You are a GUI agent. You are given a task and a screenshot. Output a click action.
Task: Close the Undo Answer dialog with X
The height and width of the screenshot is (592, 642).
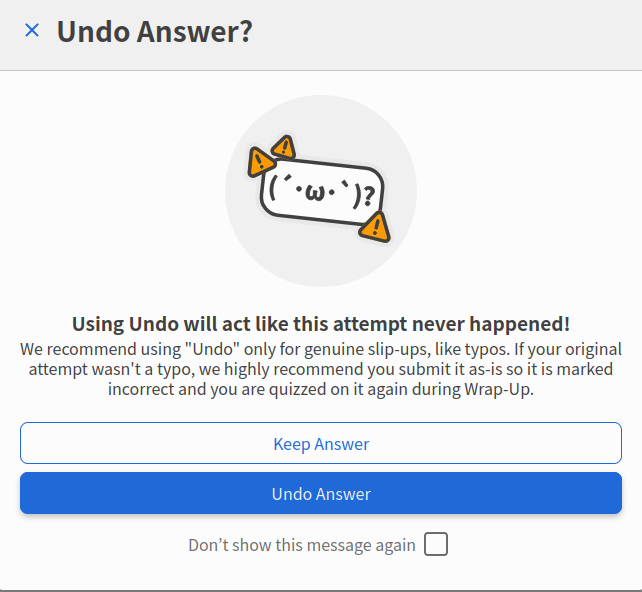(x=32, y=30)
